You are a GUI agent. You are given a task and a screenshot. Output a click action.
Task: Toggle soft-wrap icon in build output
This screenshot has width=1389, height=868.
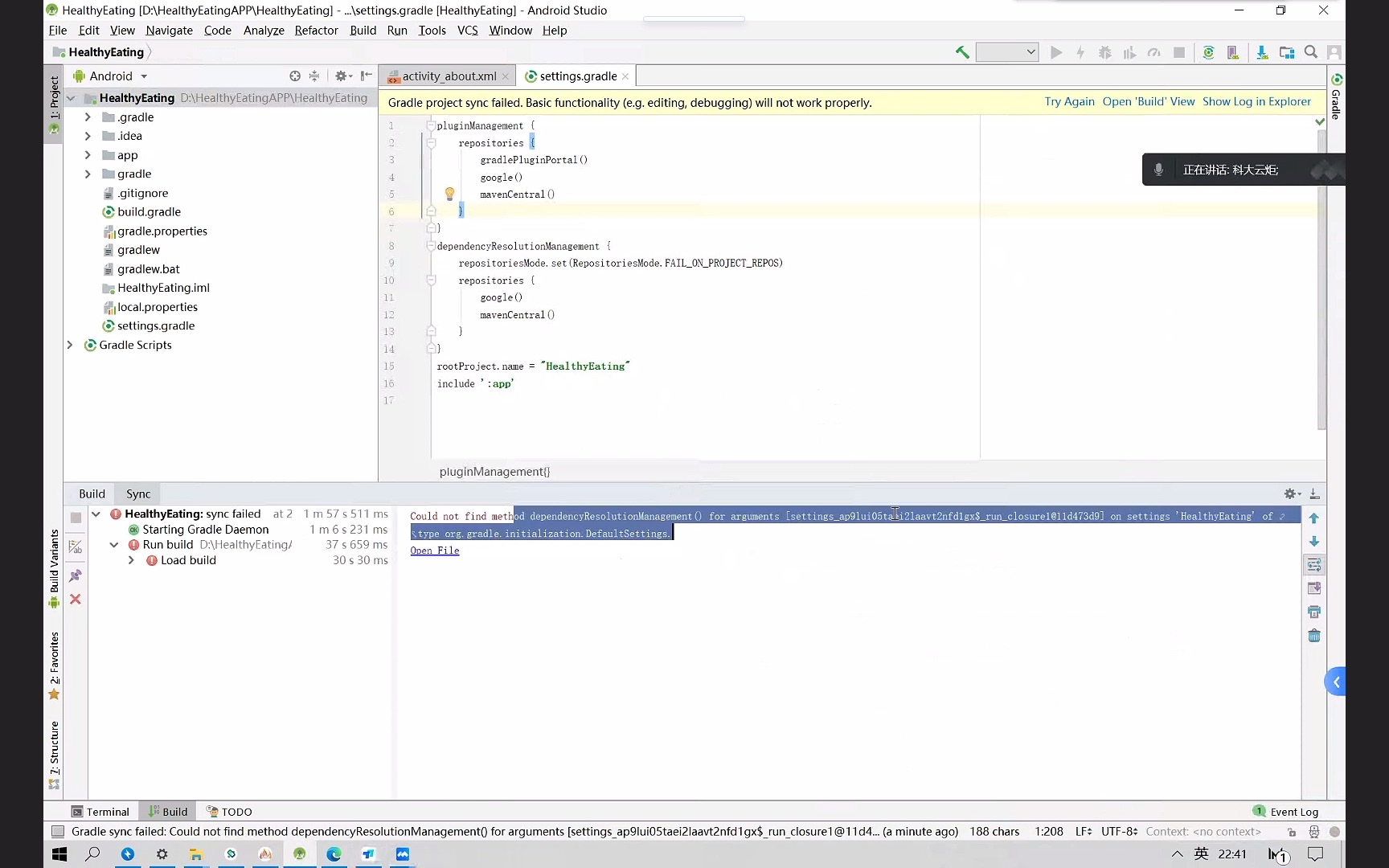point(1314,565)
